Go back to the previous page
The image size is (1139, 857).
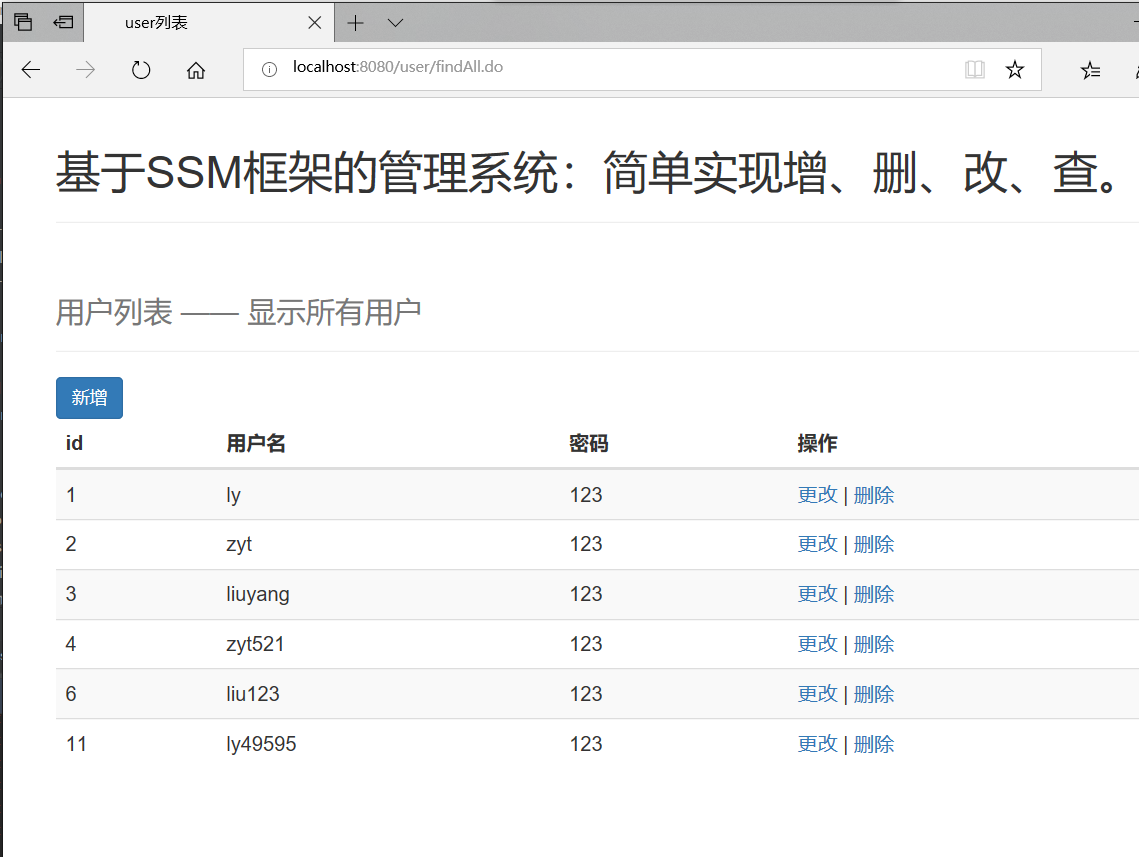click(x=31, y=70)
